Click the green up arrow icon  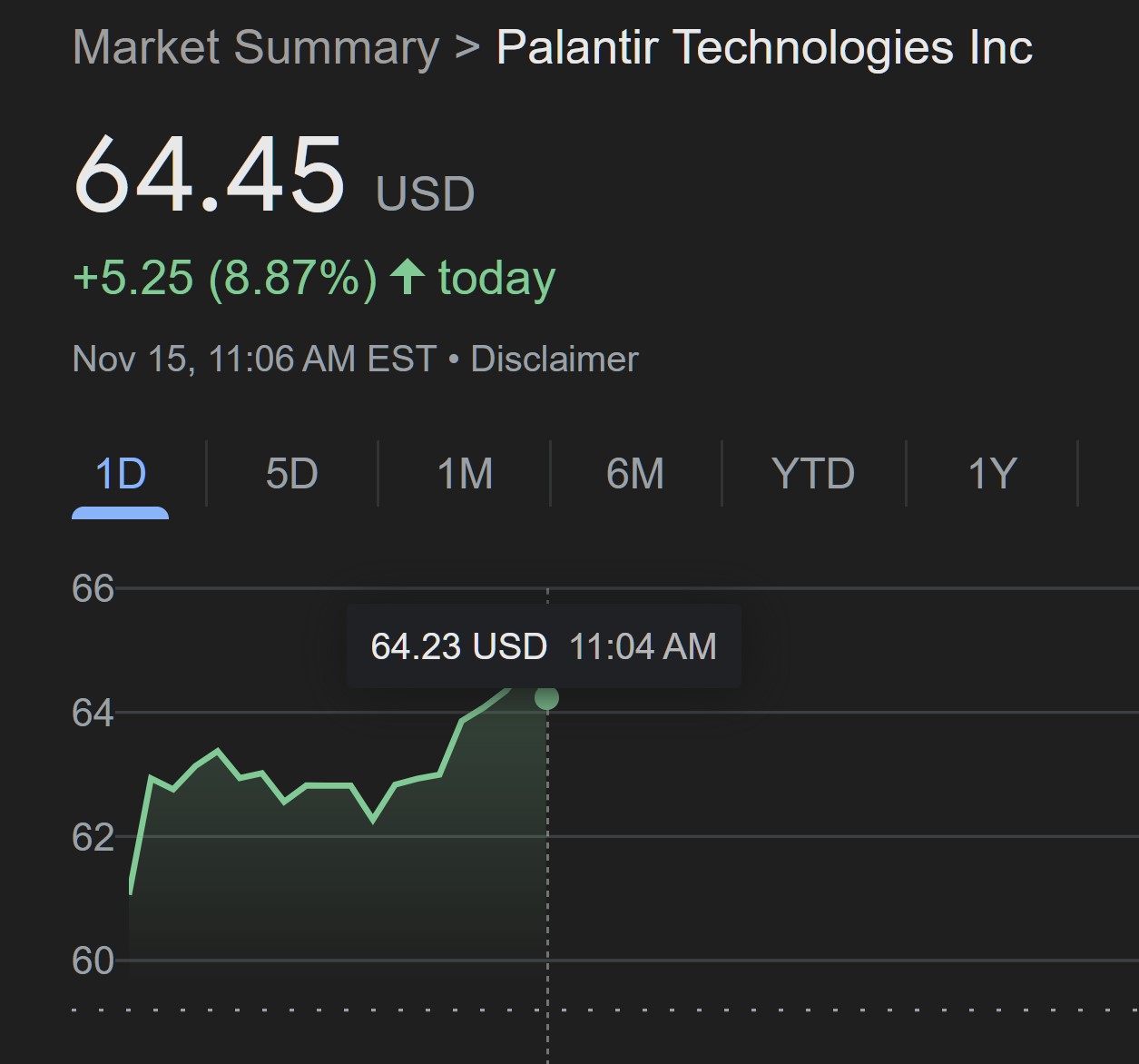click(x=407, y=277)
